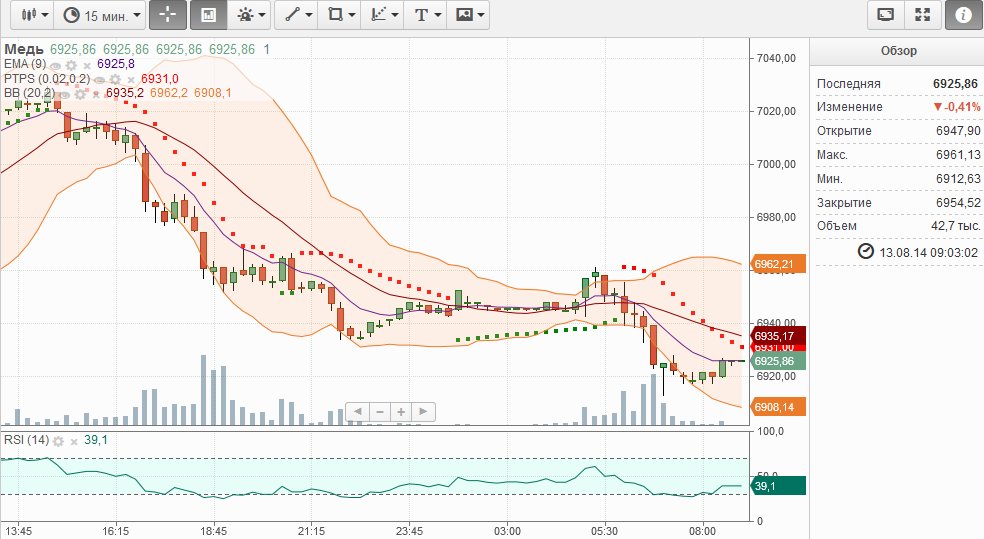Open the text annotation T tool
This screenshot has height=539, width=984.
427,15
